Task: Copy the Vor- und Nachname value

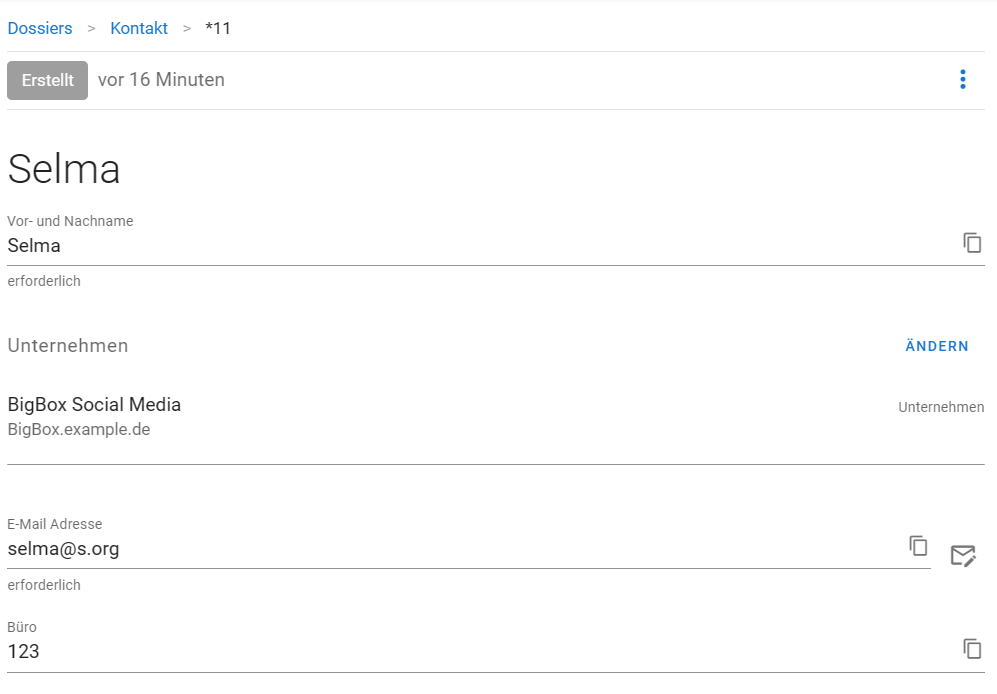Action: 972,243
